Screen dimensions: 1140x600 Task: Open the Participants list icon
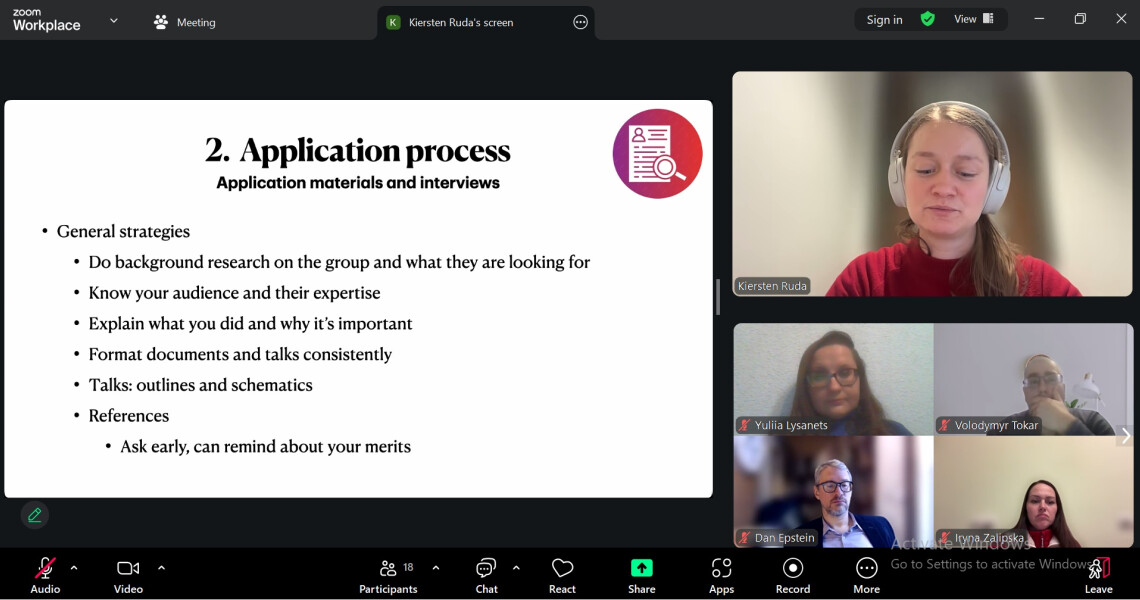point(389,569)
